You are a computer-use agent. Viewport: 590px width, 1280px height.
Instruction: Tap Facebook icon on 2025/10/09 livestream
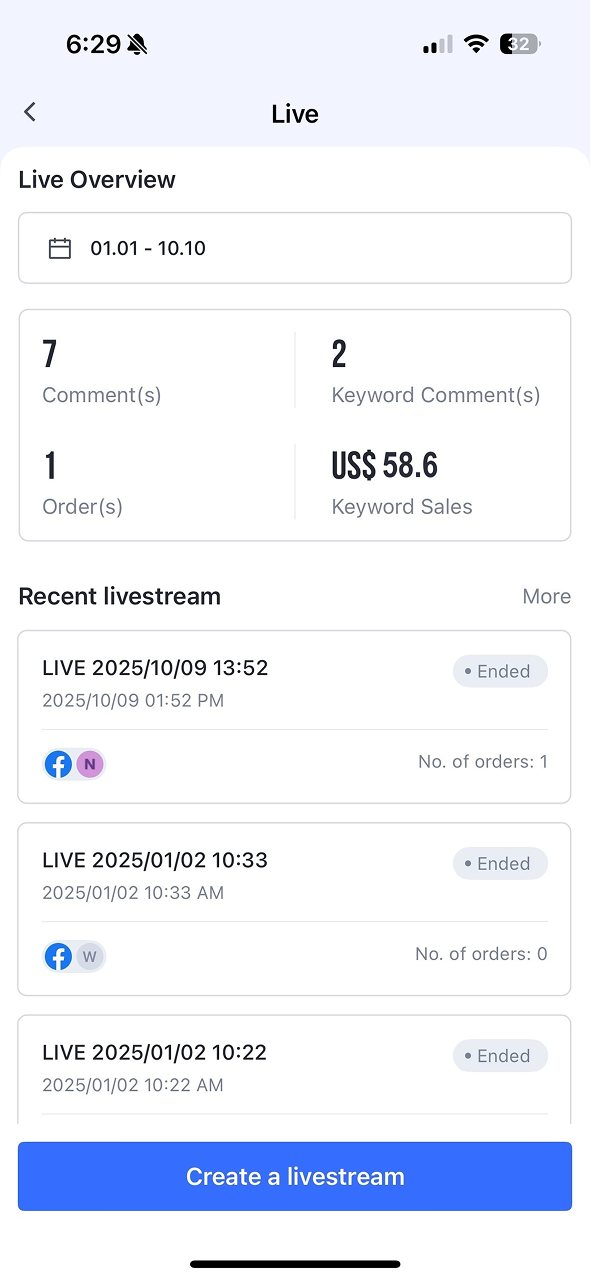click(59, 765)
